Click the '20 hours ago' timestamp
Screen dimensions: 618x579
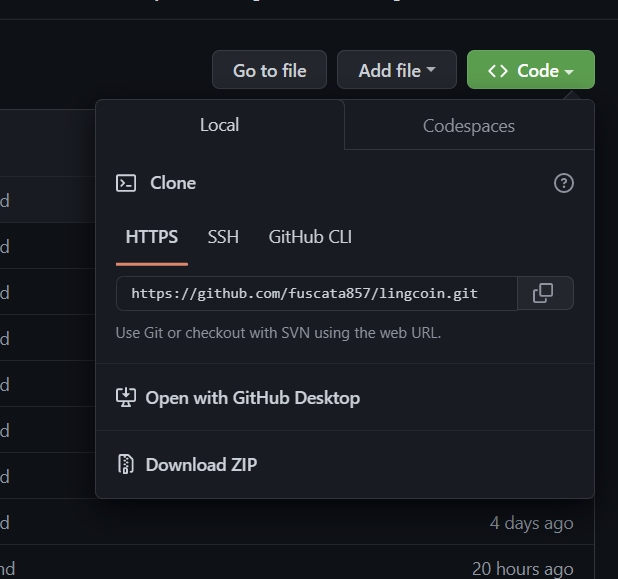tap(523, 569)
